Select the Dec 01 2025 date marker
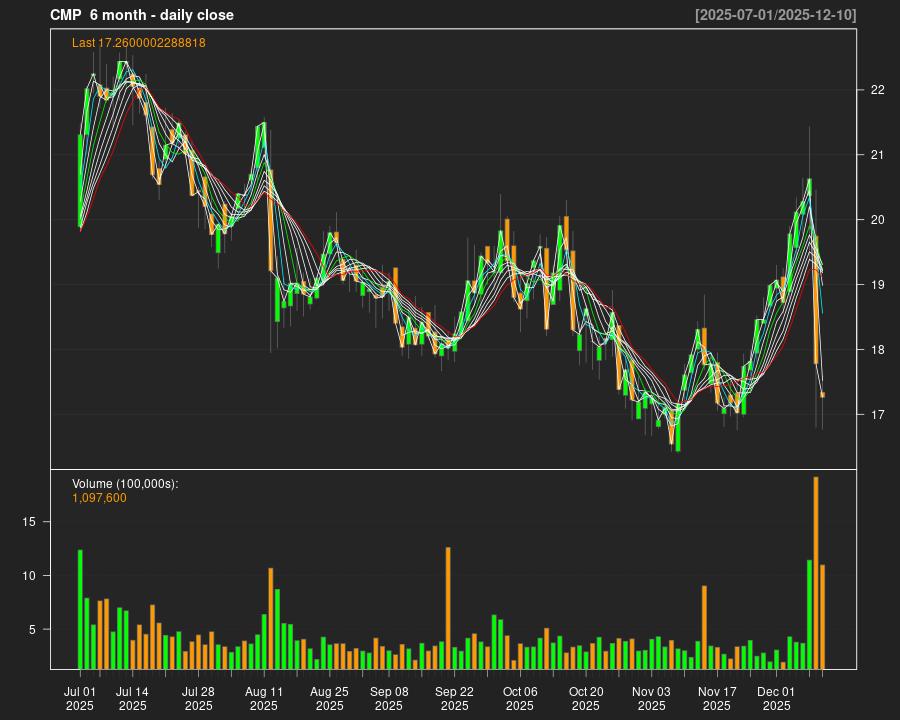The image size is (900, 720). pos(776,698)
